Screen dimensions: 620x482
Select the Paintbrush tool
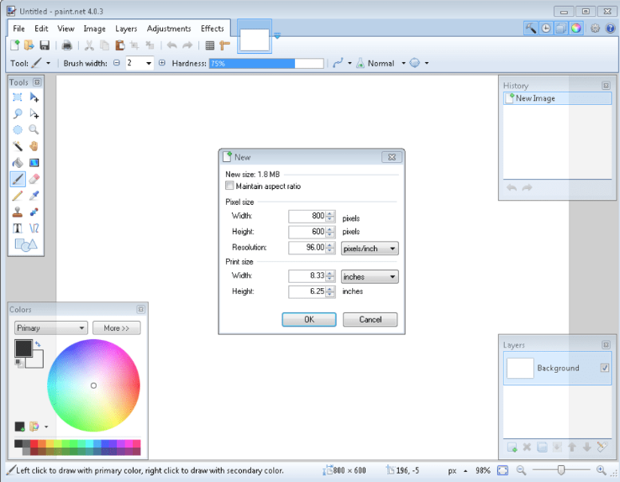(x=17, y=179)
